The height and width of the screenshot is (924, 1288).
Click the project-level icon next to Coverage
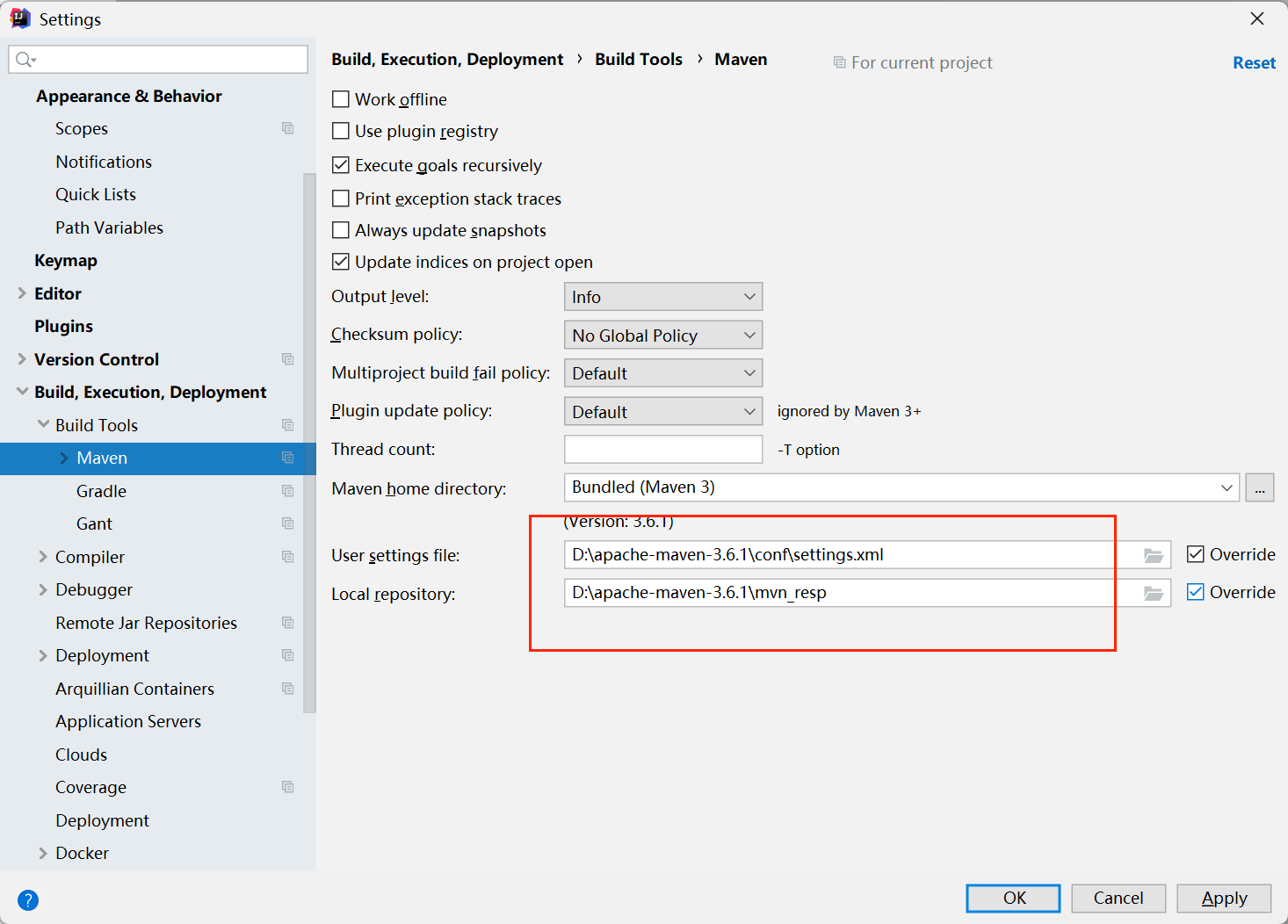[x=287, y=787]
